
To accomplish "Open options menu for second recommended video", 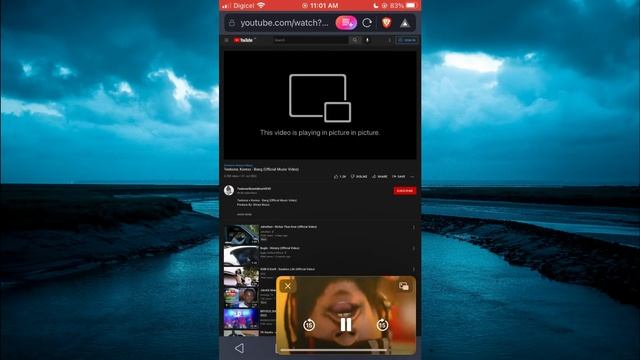I will point(413,249).
